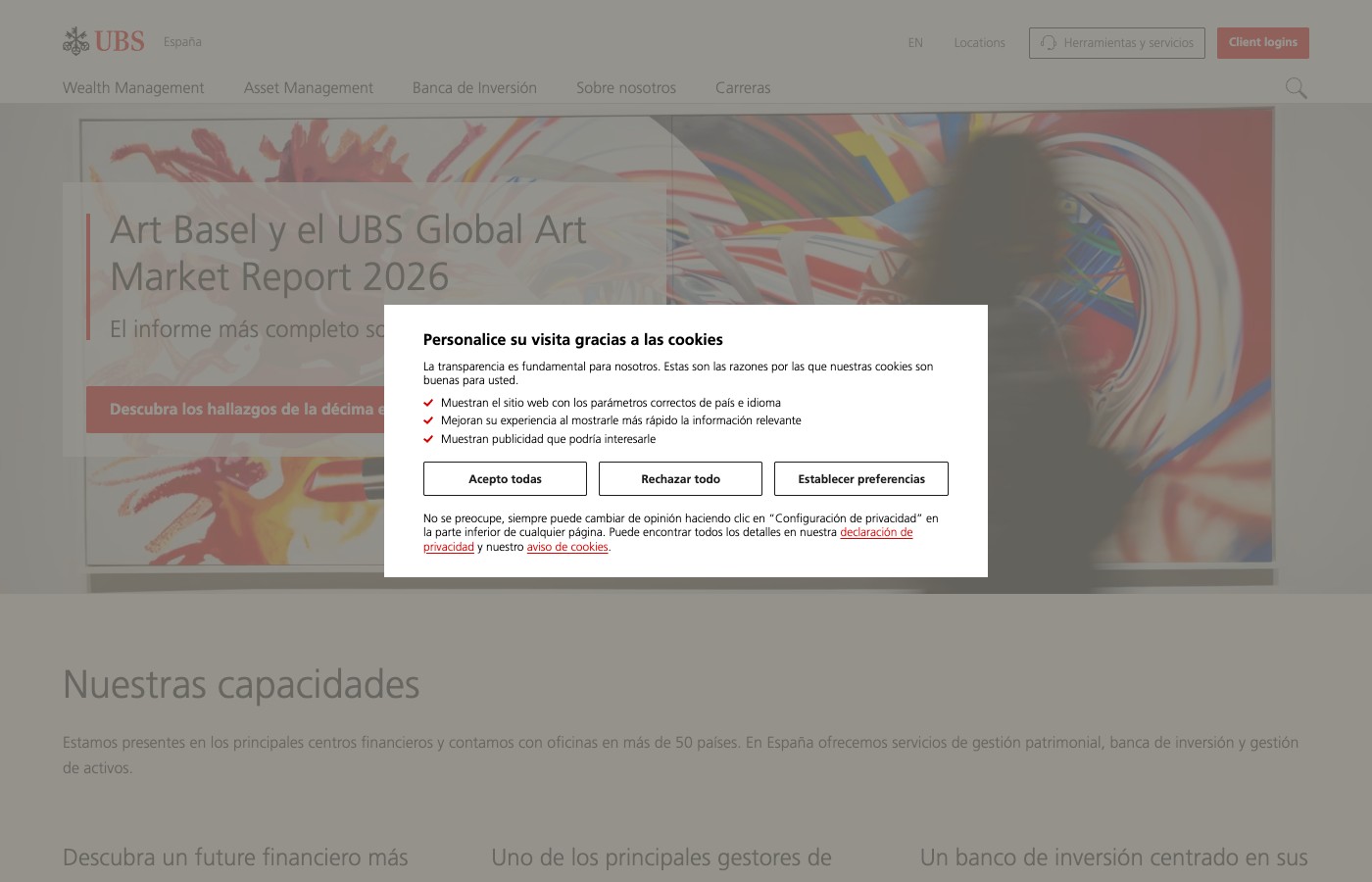Open the search magnifier
The height and width of the screenshot is (882, 1372).
[1296, 88]
